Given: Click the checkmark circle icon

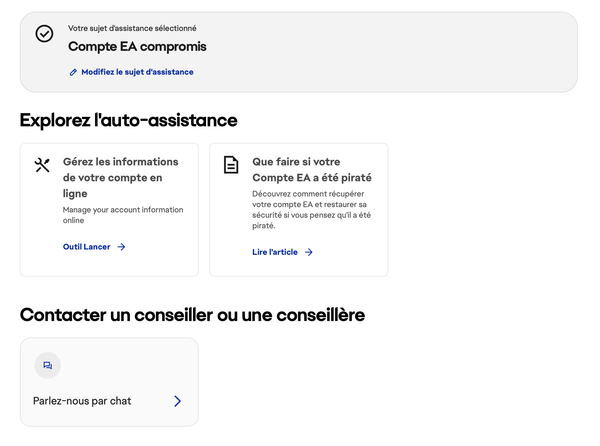Looking at the screenshot, I should click(44, 34).
